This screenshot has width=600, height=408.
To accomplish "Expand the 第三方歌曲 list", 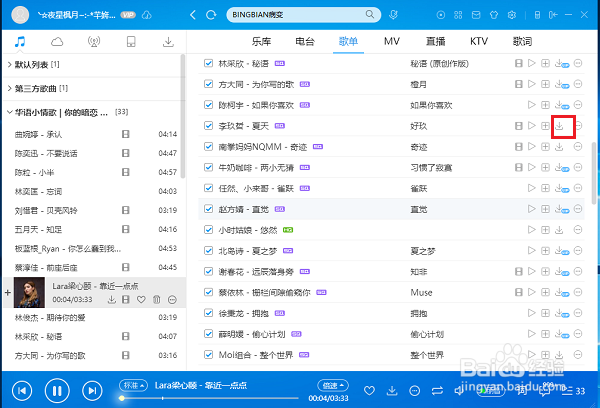I will (10, 88).
